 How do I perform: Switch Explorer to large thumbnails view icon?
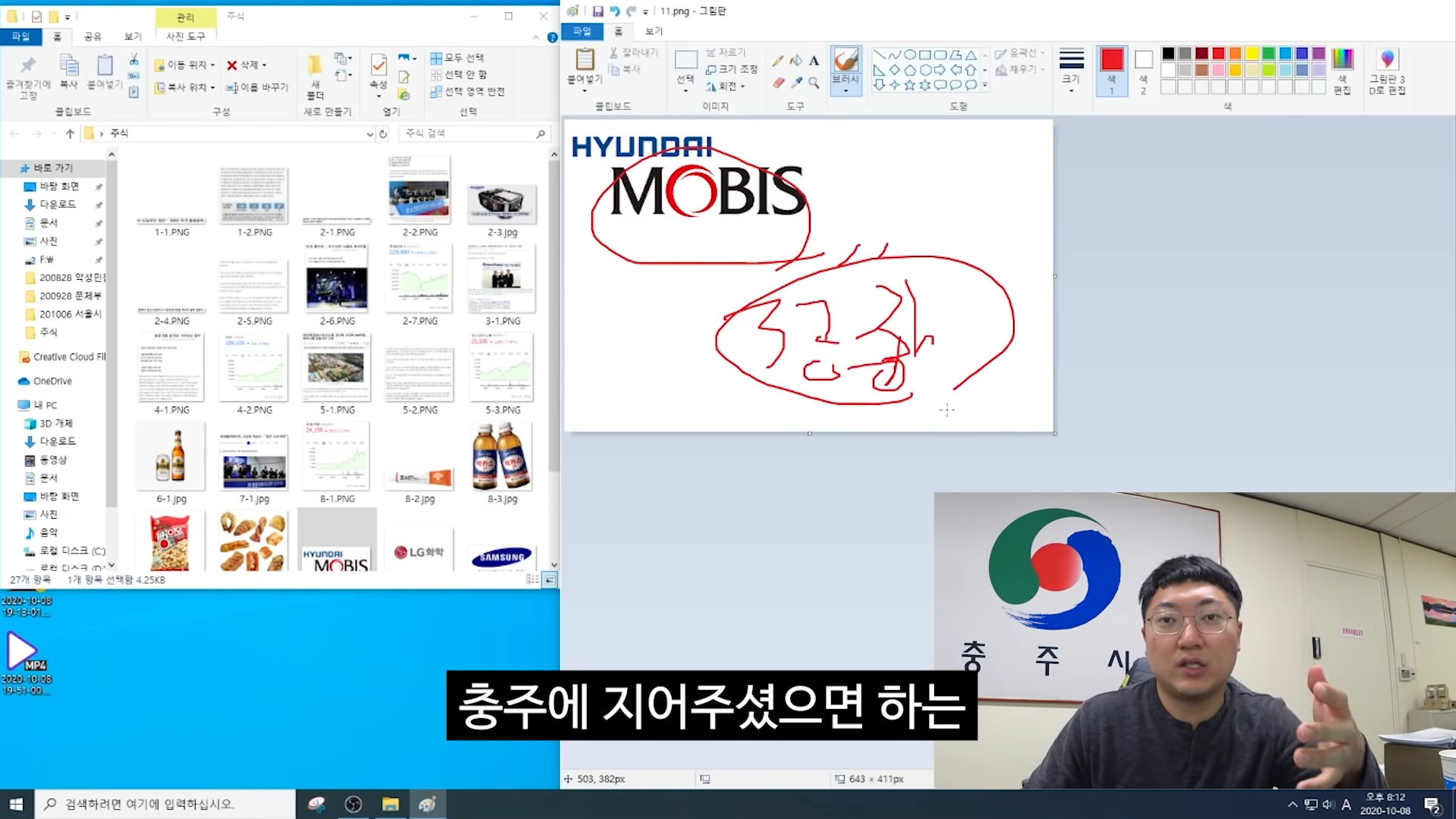pyautogui.click(x=550, y=579)
